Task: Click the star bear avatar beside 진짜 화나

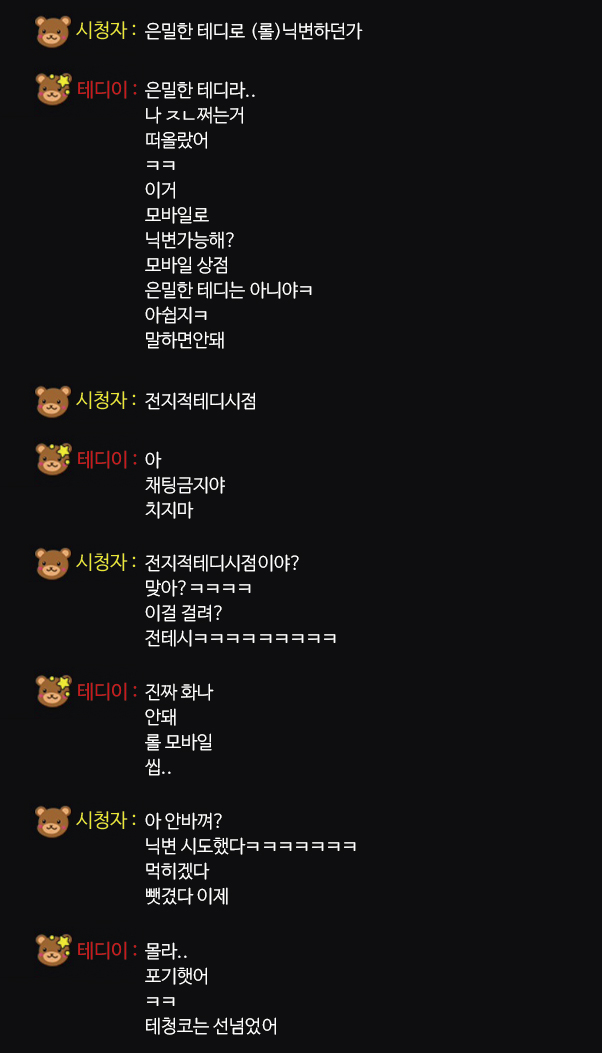Action: 53,691
